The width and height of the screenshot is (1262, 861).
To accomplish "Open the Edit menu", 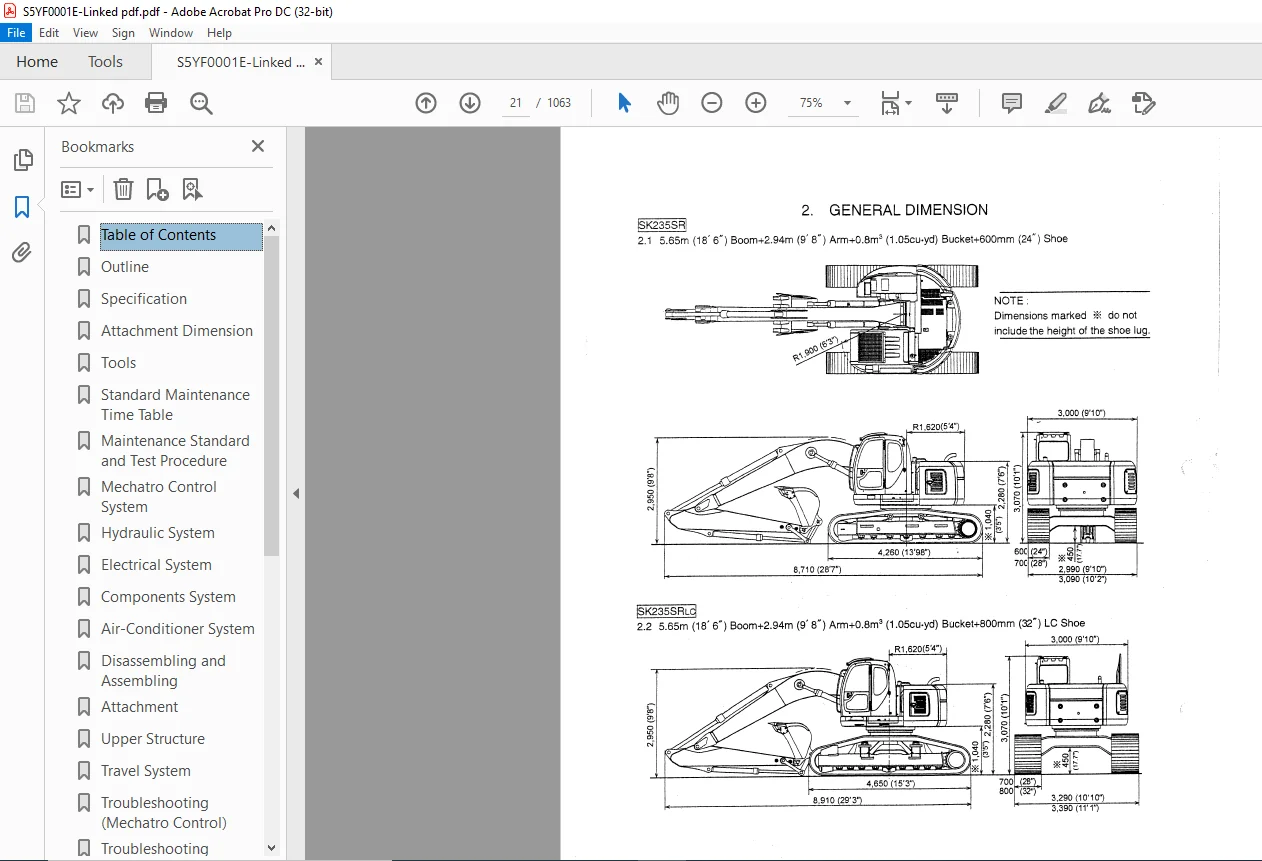I will tap(49, 33).
